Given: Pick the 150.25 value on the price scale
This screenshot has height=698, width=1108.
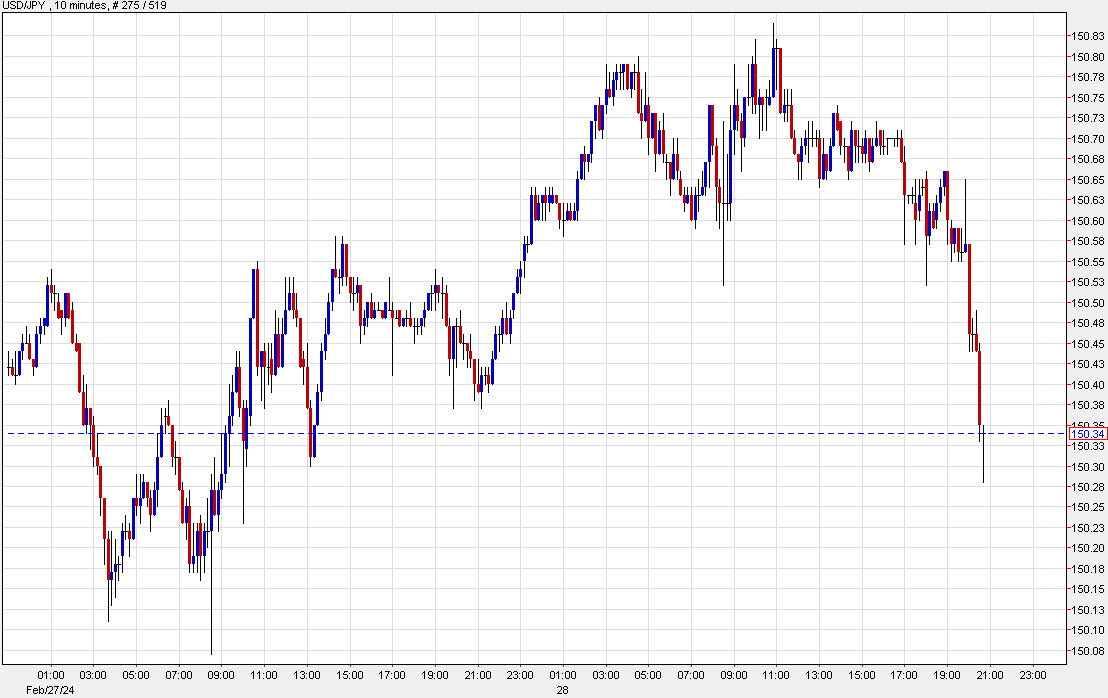Looking at the screenshot, I should coord(1088,507).
